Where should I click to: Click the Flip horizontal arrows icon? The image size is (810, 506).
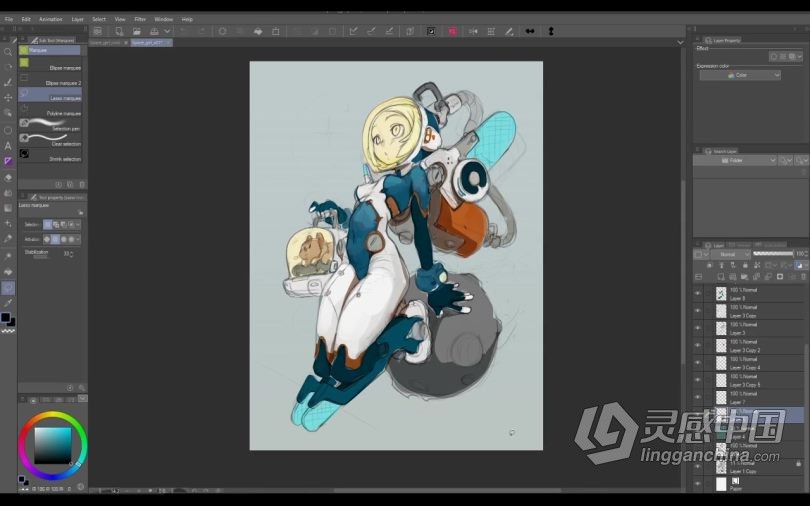[x=530, y=31]
